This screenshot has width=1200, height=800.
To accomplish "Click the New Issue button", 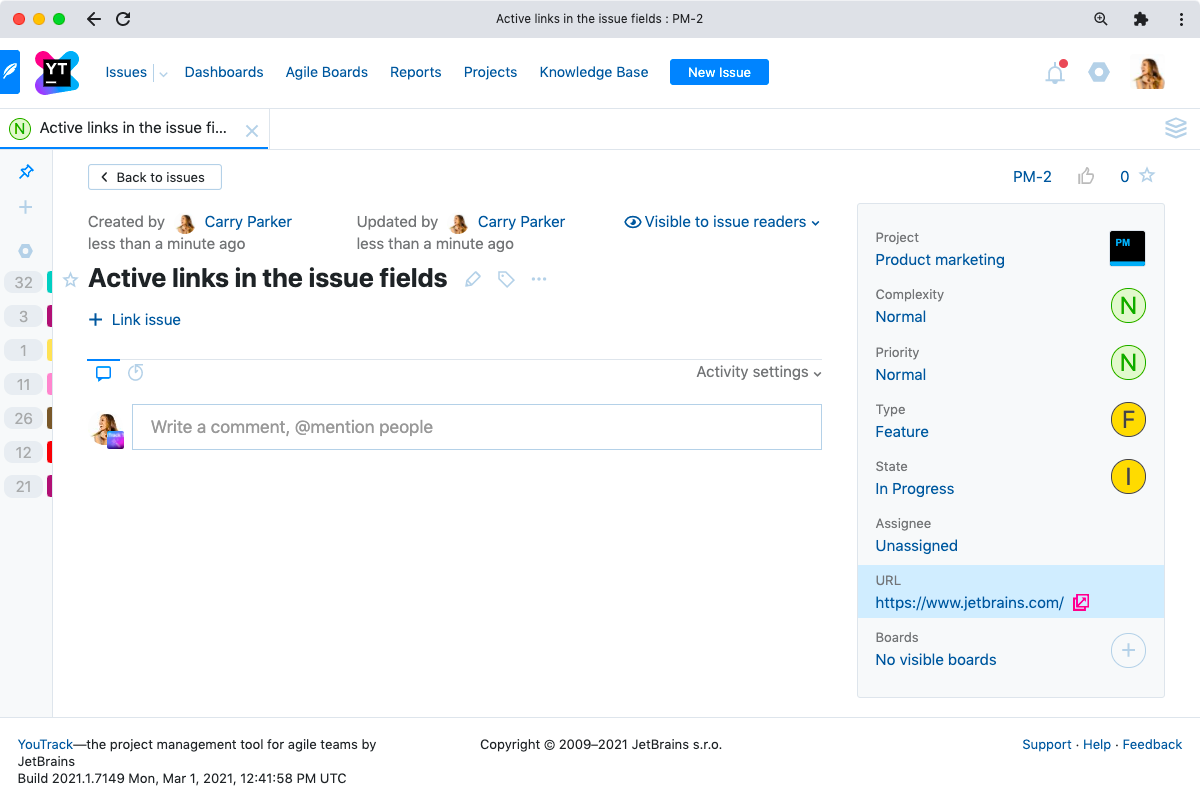I will click(x=719, y=72).
